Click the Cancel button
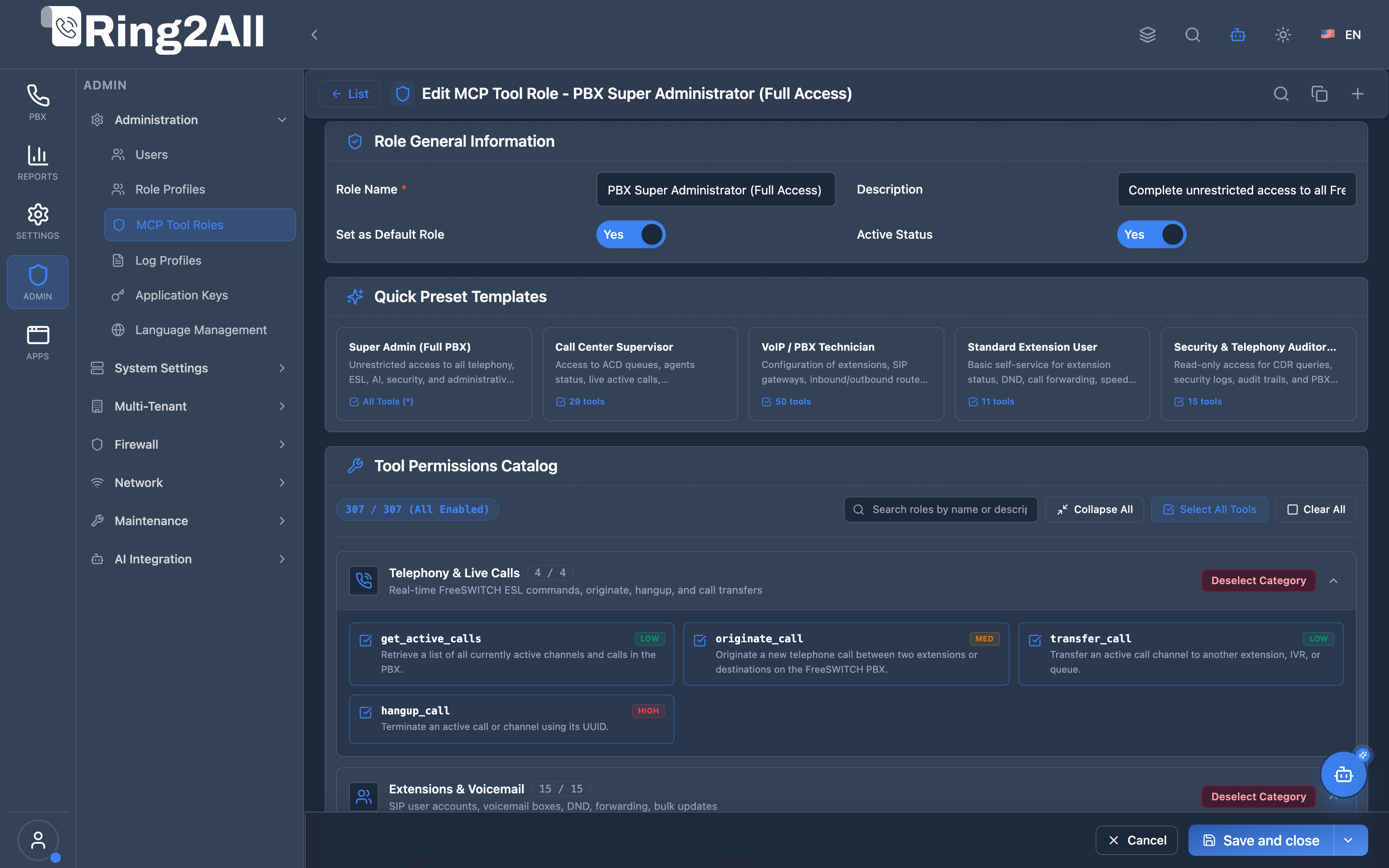The image size is (1389, 868). [x=1136, y=841]
